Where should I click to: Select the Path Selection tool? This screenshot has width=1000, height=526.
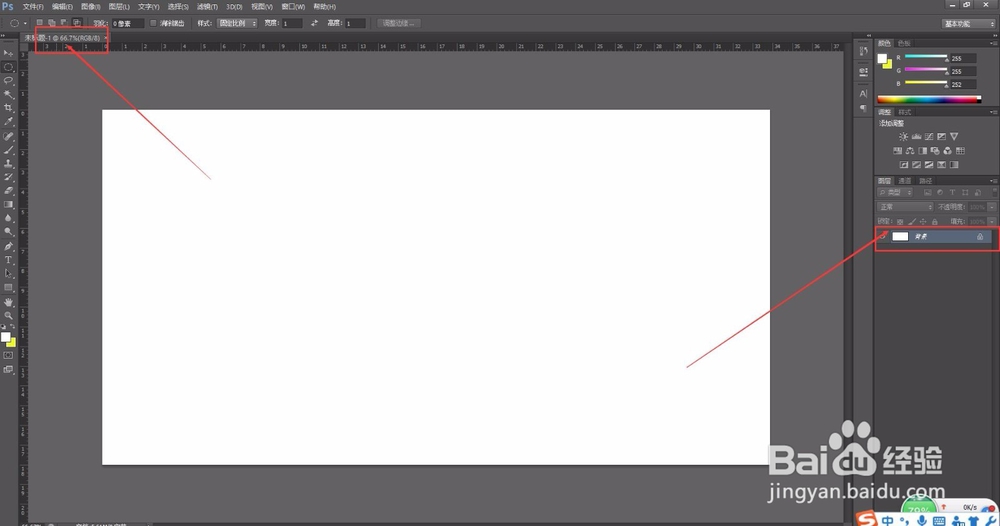pyautogui.click(x=8, y=274)
